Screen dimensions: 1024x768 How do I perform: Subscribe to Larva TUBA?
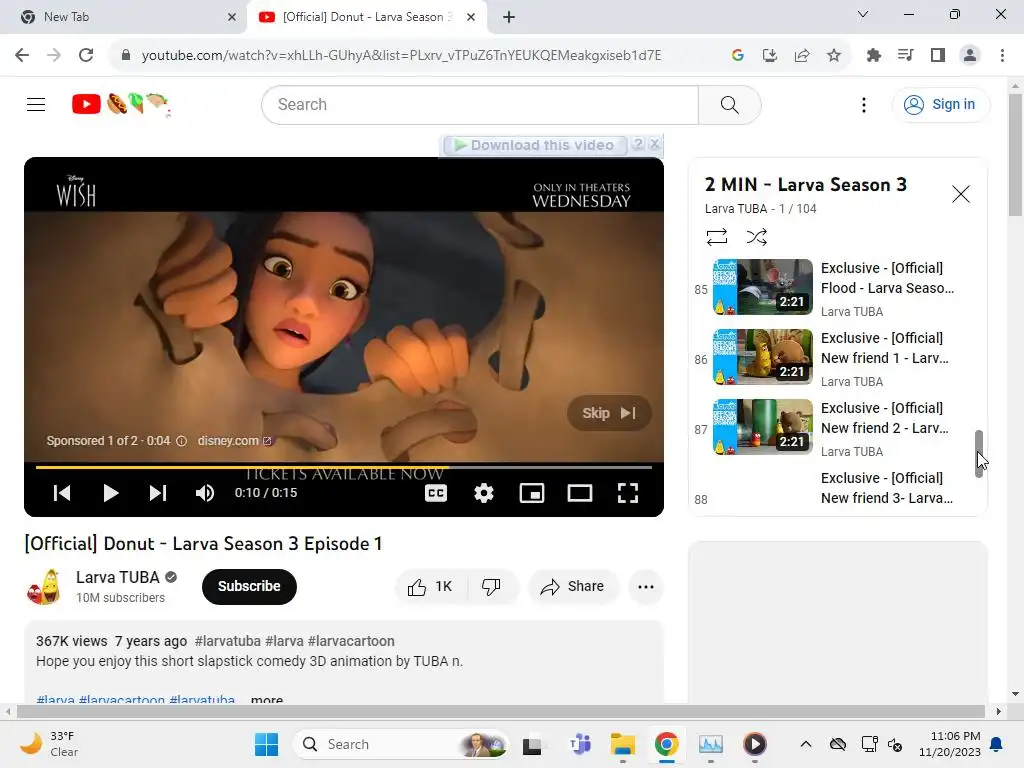(249, 586)
